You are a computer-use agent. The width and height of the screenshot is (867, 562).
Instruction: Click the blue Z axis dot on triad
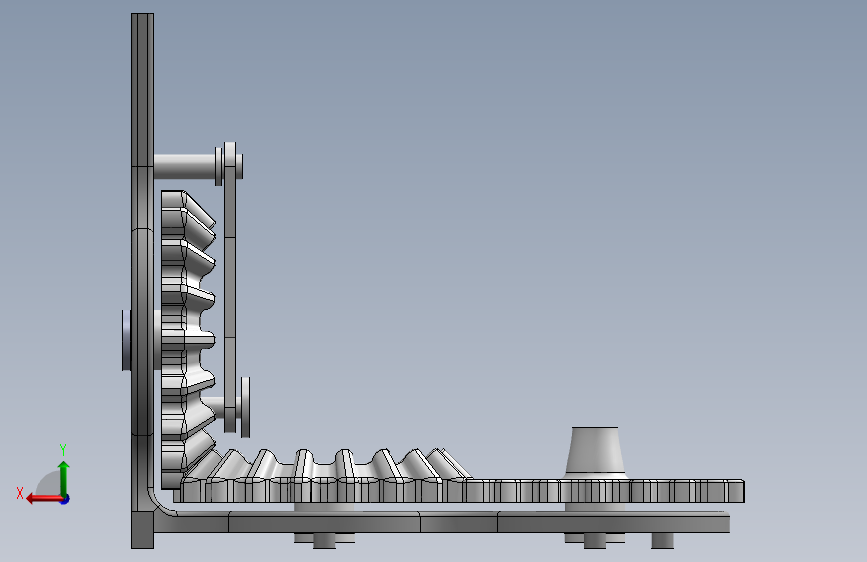point(65,499)
